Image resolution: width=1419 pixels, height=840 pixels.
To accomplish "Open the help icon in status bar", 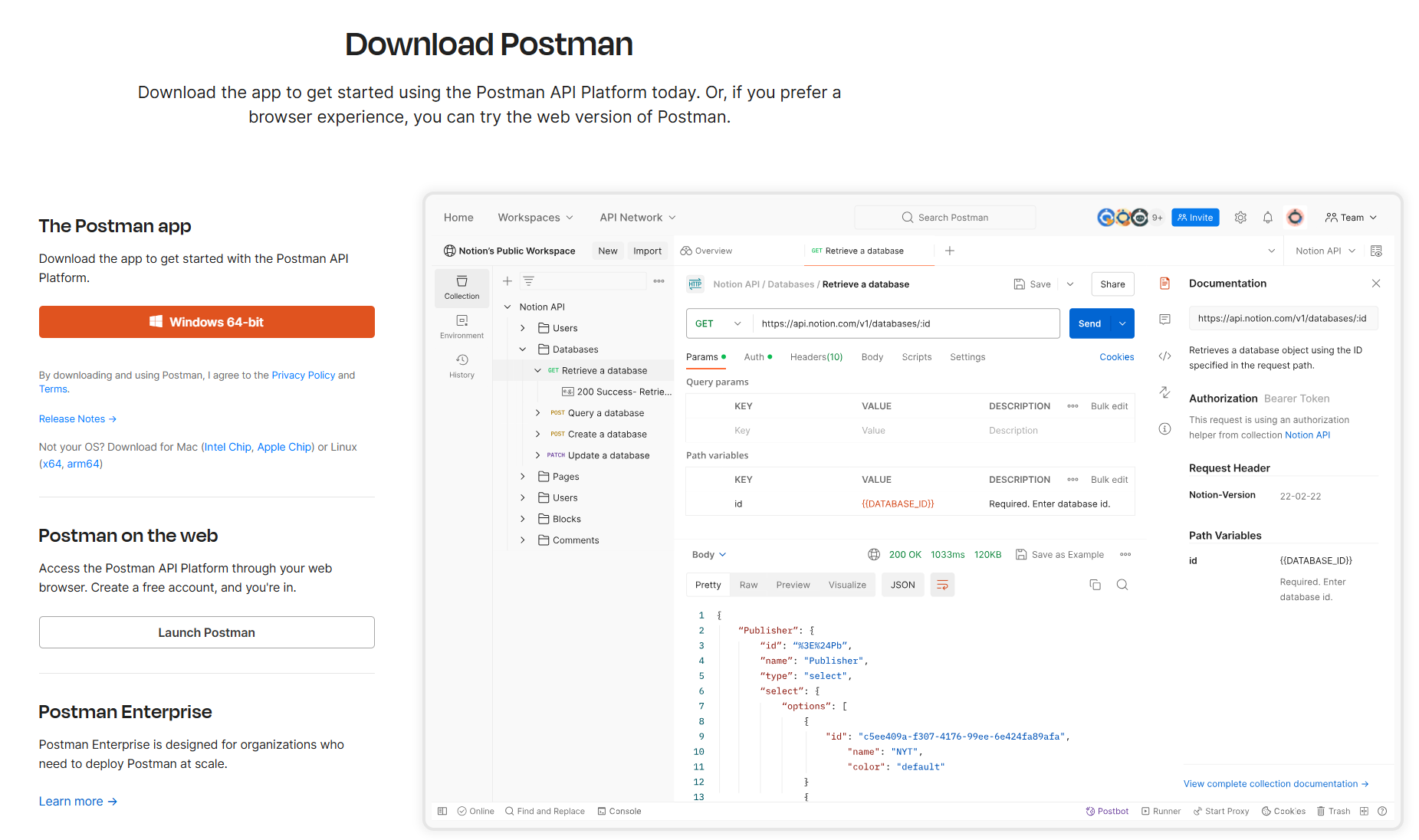I will [1382, 811].
